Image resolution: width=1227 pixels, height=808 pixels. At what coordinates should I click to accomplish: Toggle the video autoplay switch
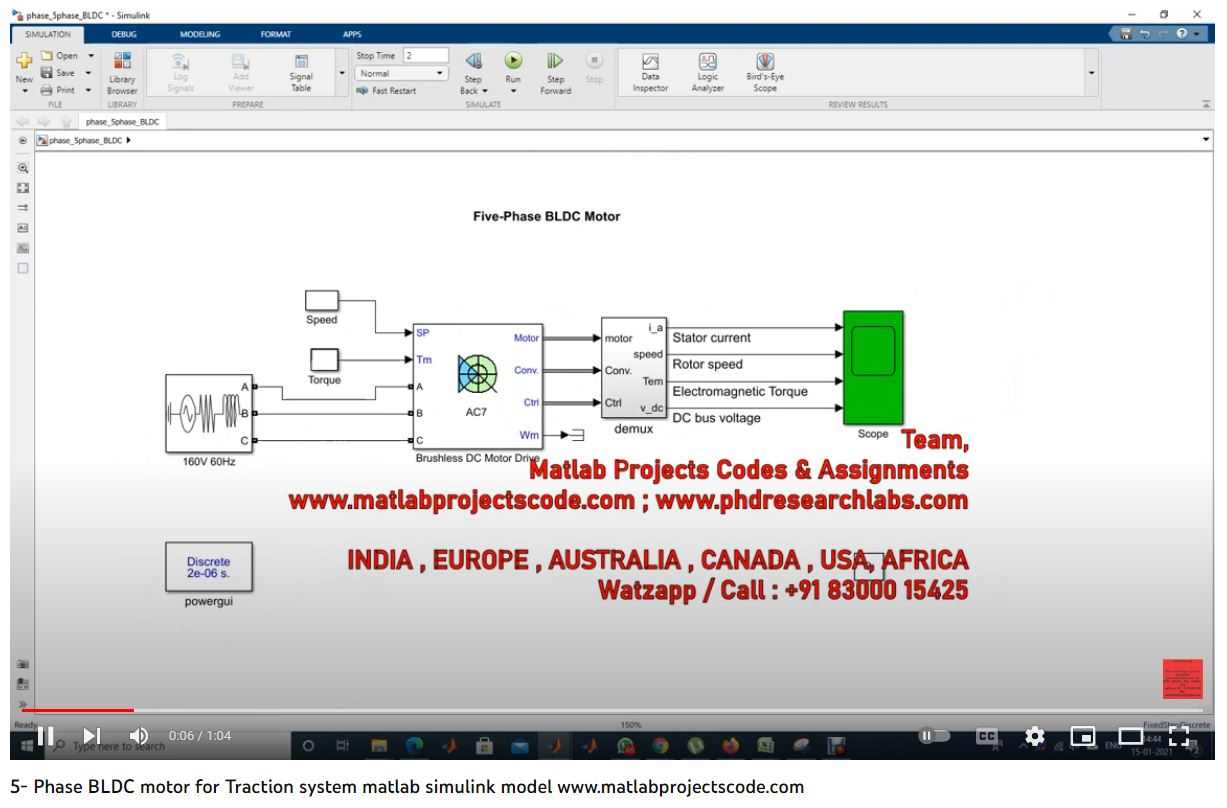(934, 736)
